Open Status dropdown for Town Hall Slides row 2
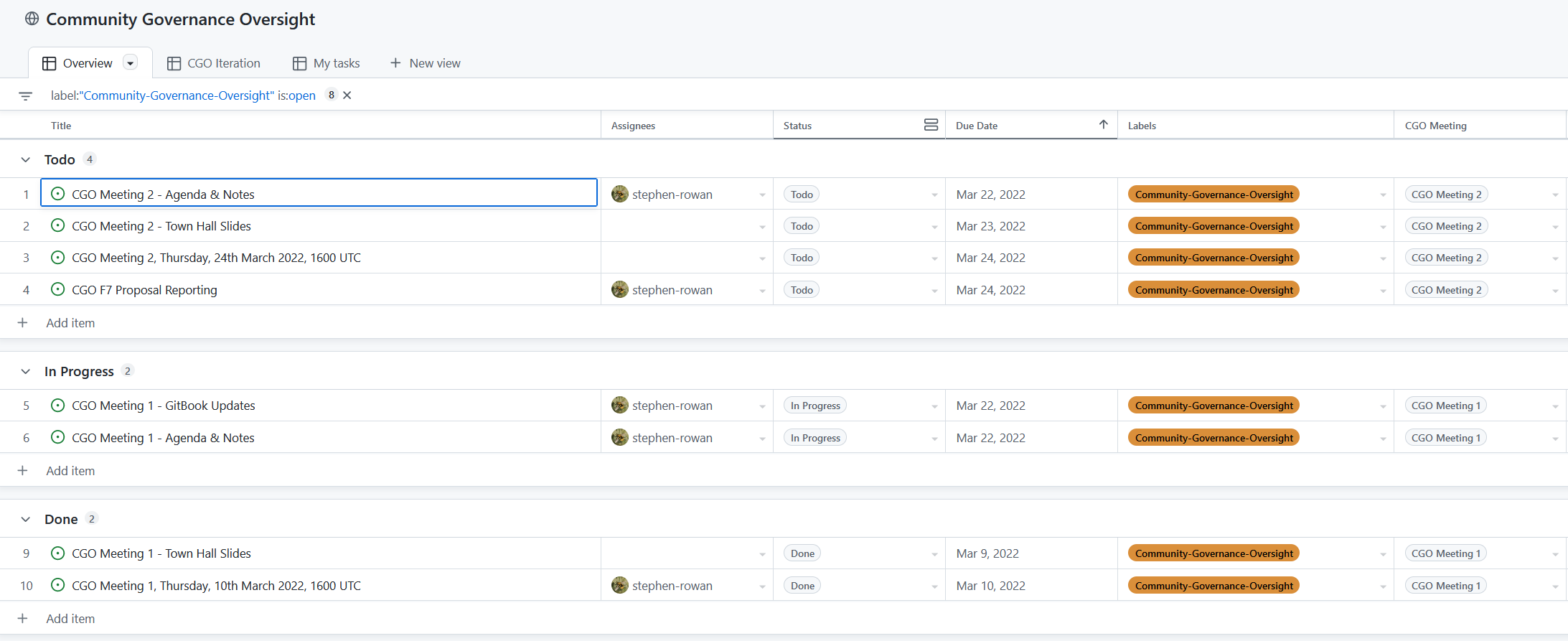This screenshot has width=1568, height=641. [934, 227]
